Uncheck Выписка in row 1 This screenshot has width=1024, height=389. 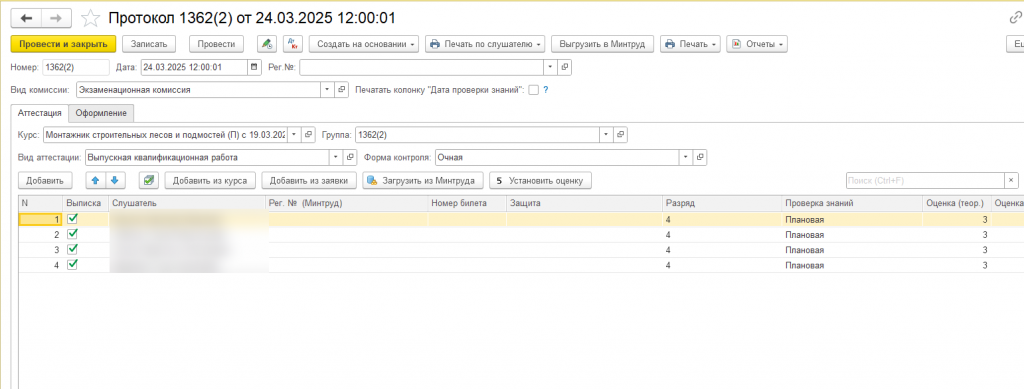72,219
